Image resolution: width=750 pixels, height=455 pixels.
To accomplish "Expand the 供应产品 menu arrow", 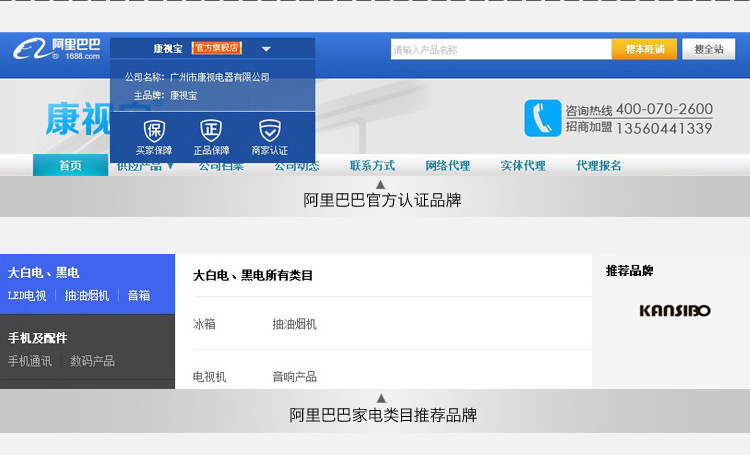I will coord(170,166).
